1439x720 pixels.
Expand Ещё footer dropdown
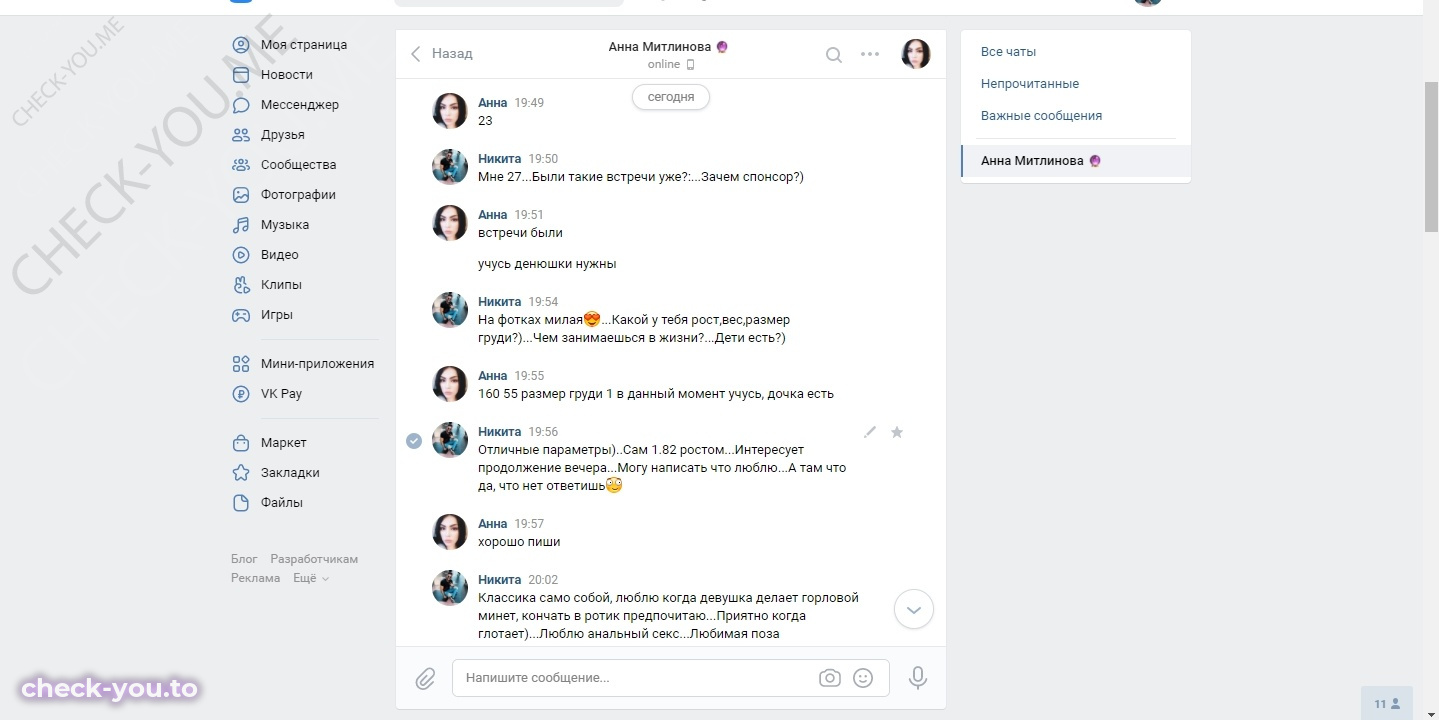(311, 578)
